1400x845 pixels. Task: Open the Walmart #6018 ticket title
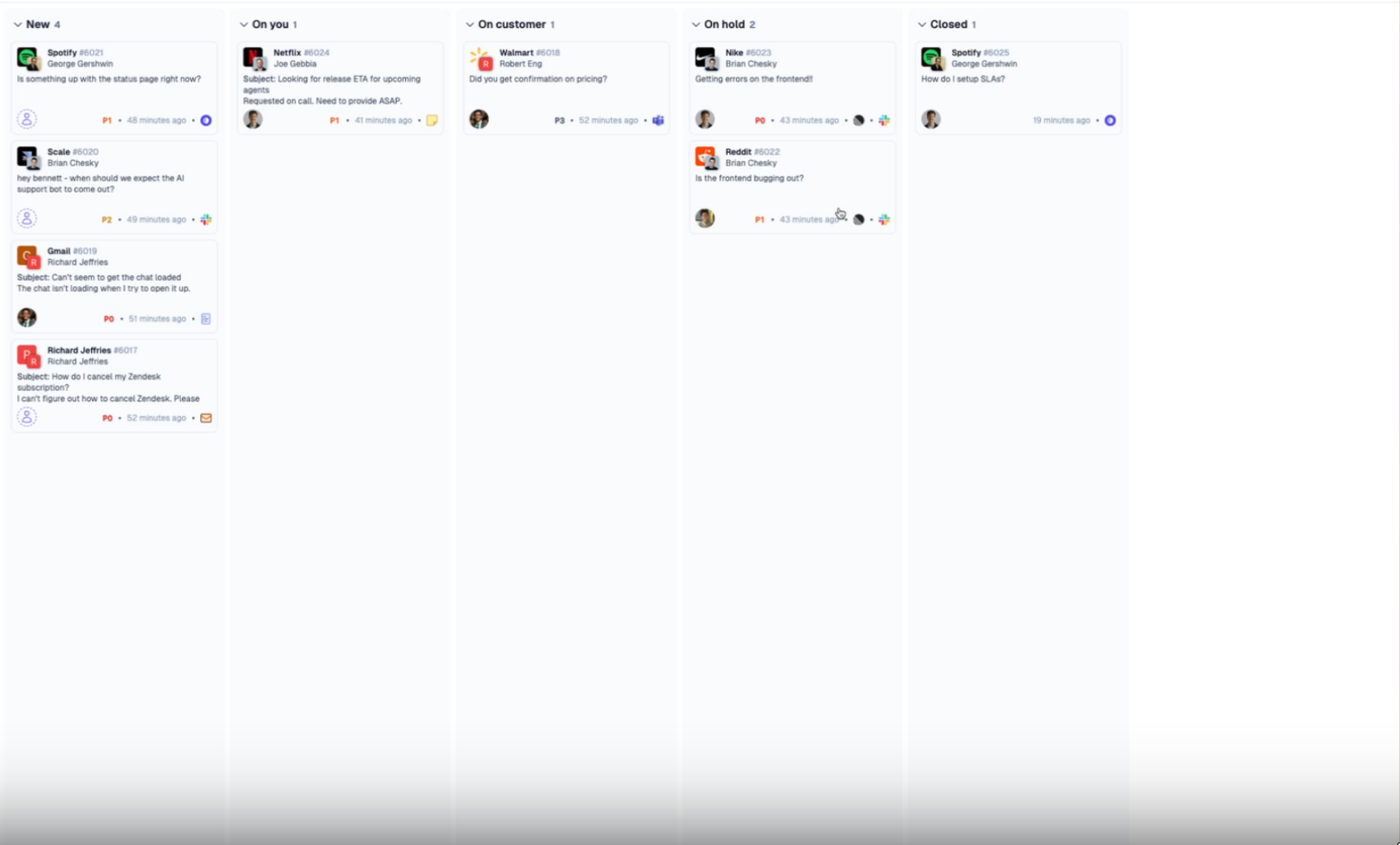516,52
